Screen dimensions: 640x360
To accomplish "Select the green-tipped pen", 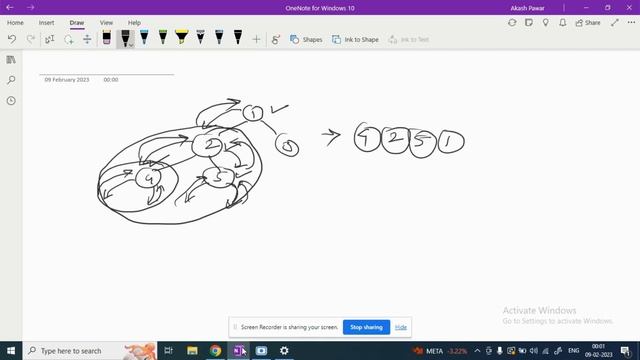I will [x=163, y=38].
